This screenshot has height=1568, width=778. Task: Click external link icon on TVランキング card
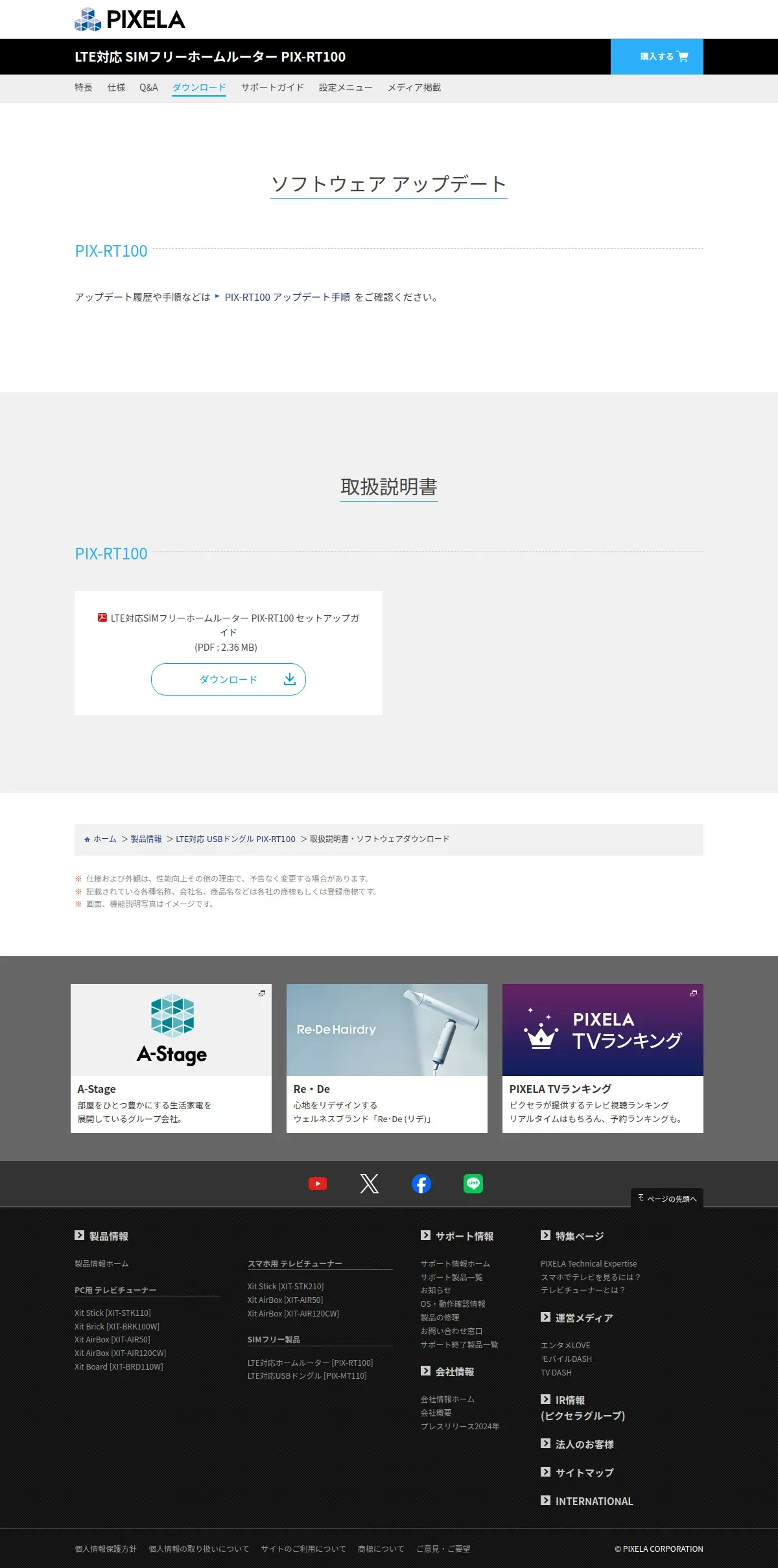point(694,993)
